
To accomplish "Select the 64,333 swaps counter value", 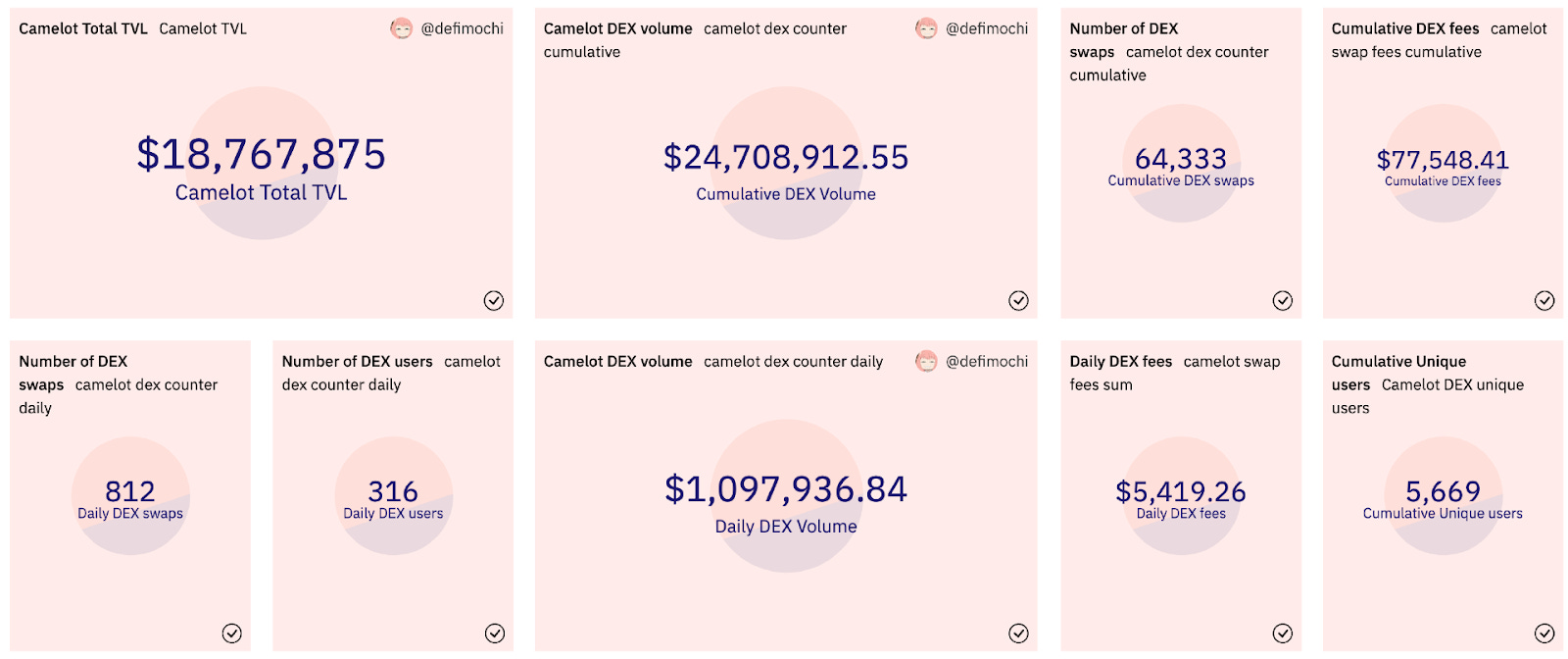I will 1181,159.
